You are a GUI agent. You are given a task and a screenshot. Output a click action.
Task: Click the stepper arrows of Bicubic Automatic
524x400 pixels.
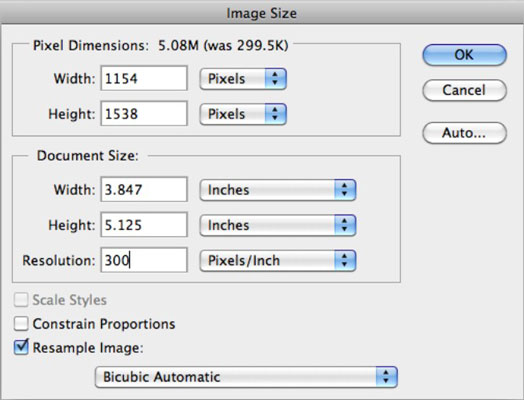386,377
